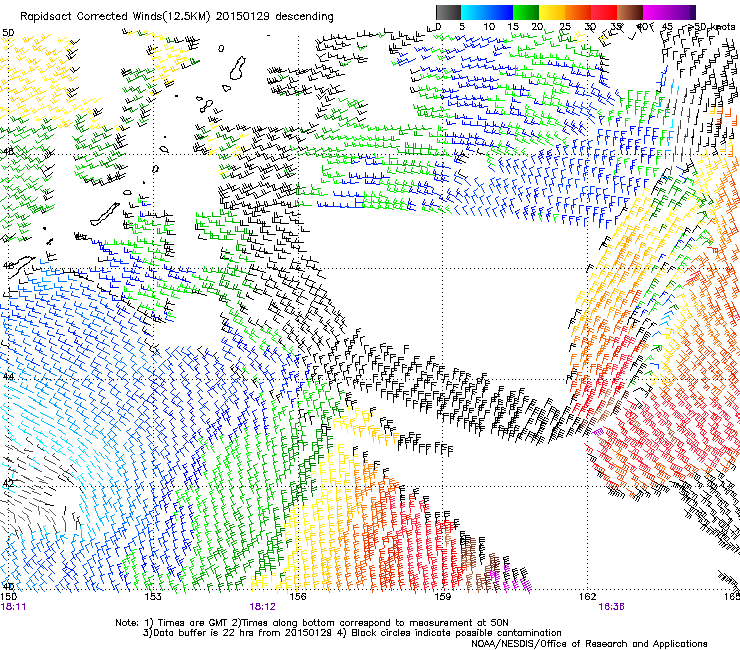The width and height of the screenshot is (740, 650).
Task: Click the purple time stamp '18:12'
Action: click(262, 607)
